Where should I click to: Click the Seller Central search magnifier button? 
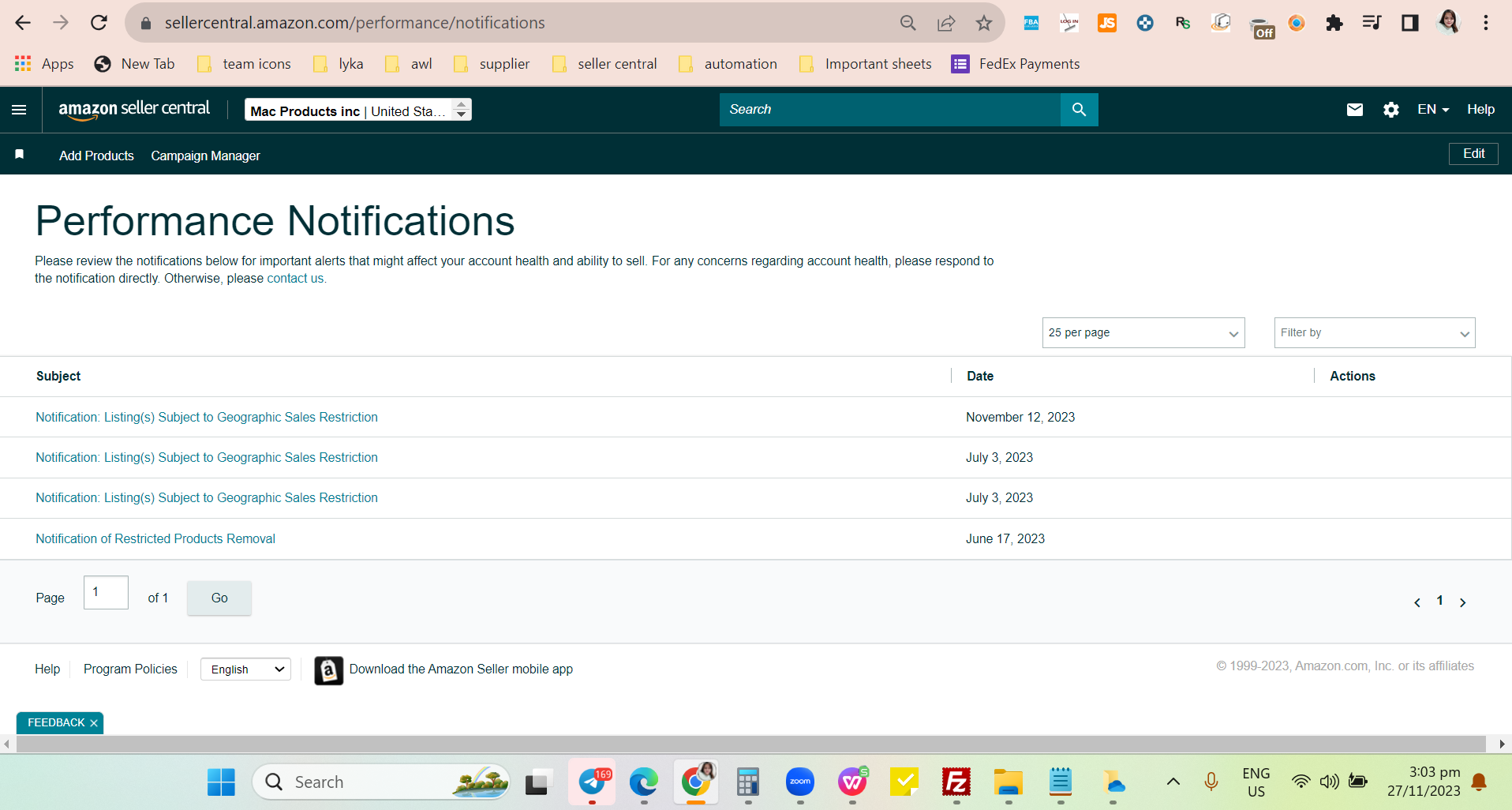tap(1079, 110)
